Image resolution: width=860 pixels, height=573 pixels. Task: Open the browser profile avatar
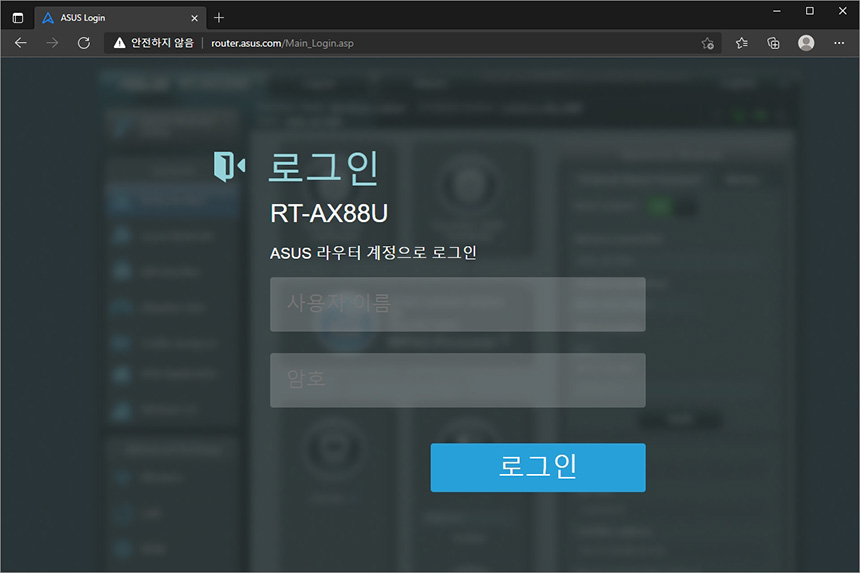tap(806, 43)
